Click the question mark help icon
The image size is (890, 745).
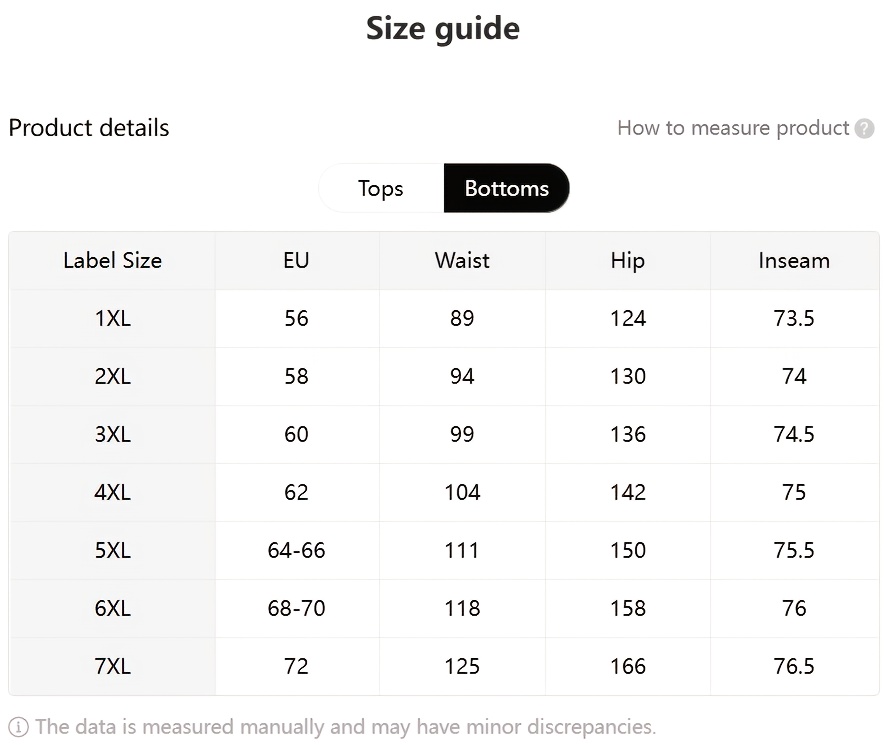pos(865,128)
